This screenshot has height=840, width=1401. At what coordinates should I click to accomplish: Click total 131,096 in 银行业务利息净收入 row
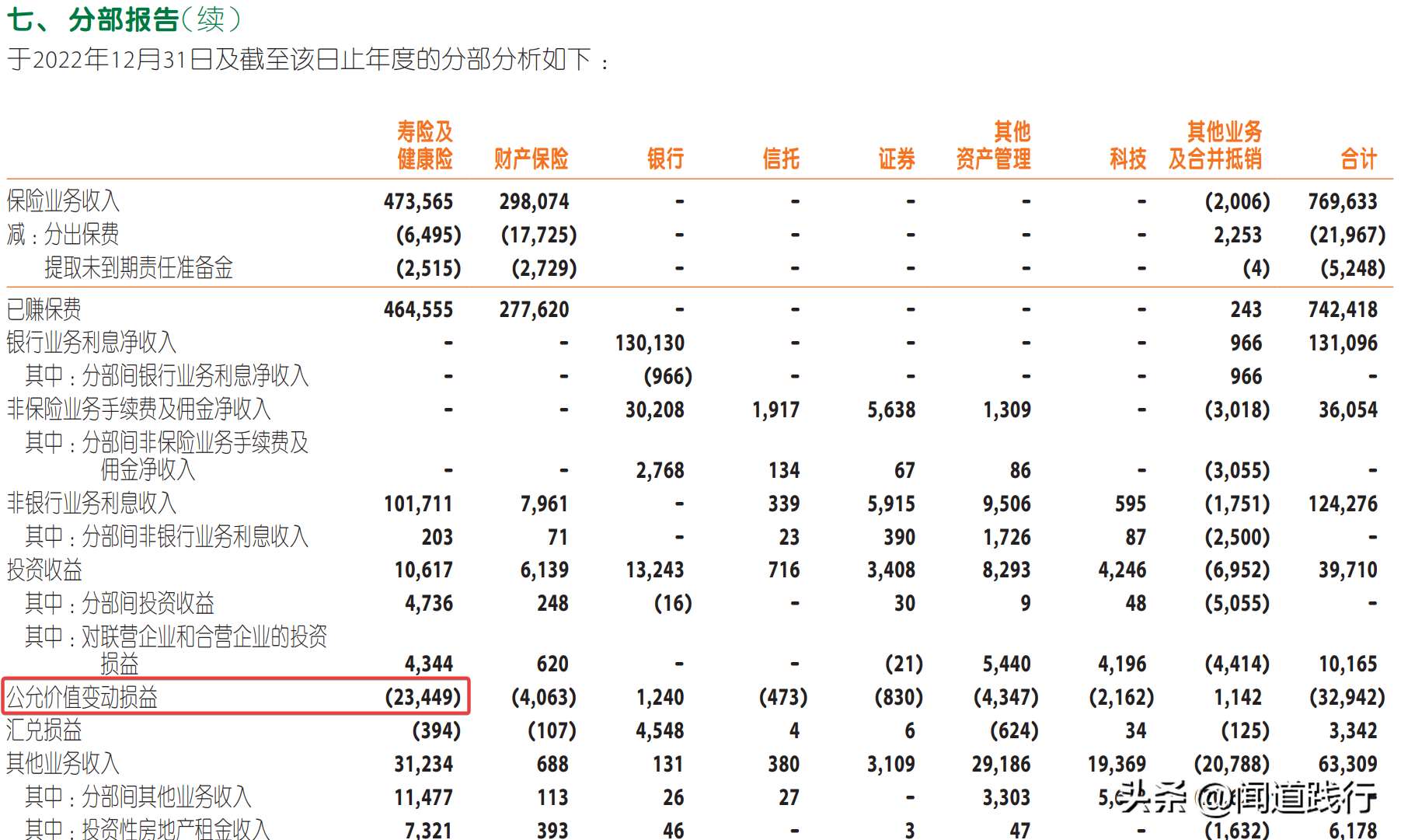(1343, 343)
